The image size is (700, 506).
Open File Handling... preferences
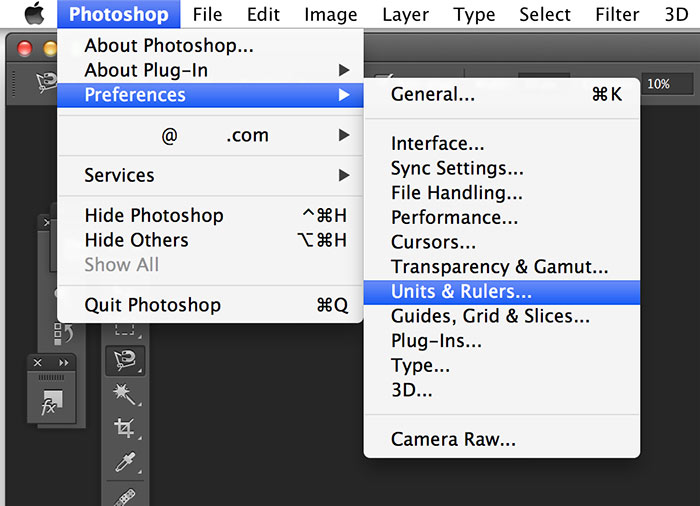(502, 192)
